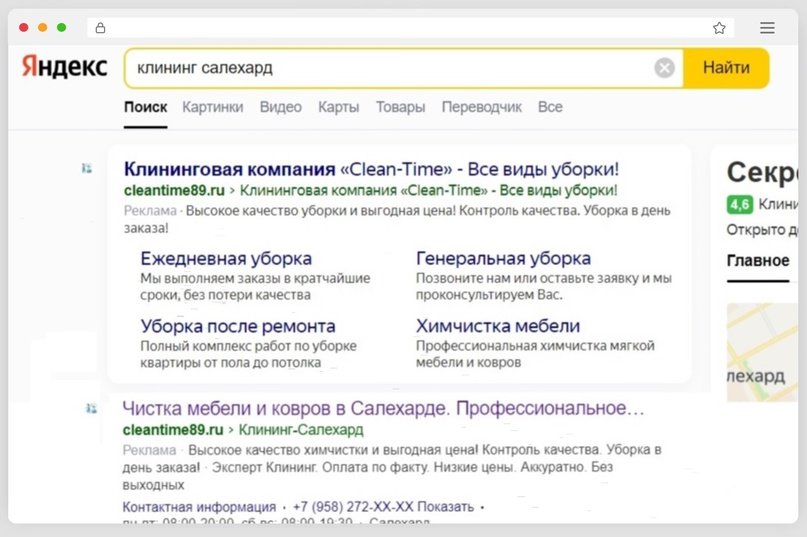This screenshot has height=537, width=807.
Task: Clear the search query with the X icon
Action: 664,67
